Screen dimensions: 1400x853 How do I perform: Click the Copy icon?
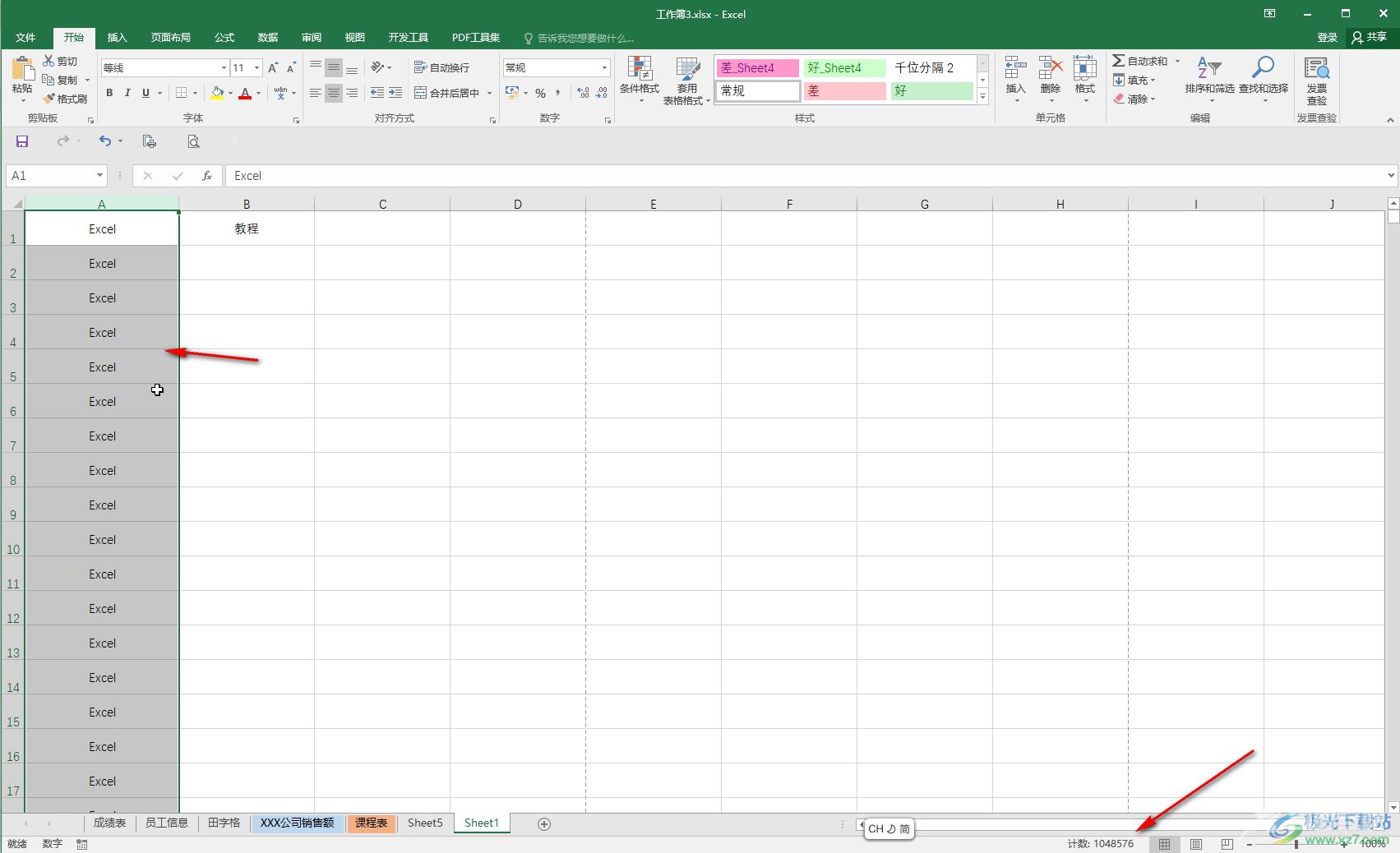point(49,80)
